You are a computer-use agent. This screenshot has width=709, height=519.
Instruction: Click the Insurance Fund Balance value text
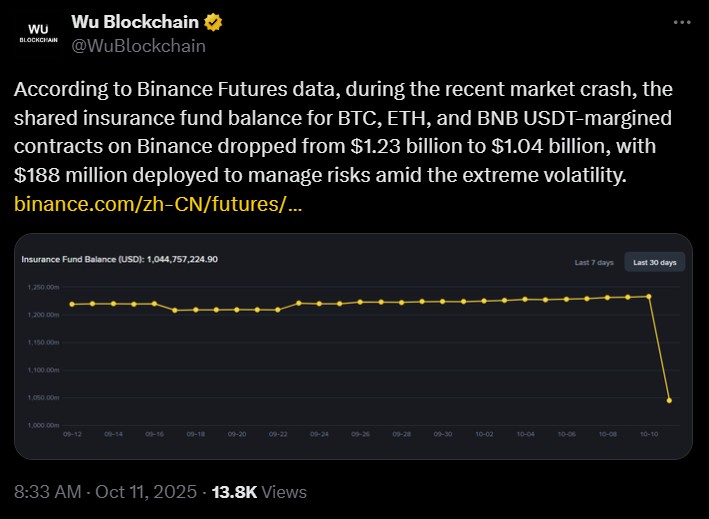click(120, 259)
